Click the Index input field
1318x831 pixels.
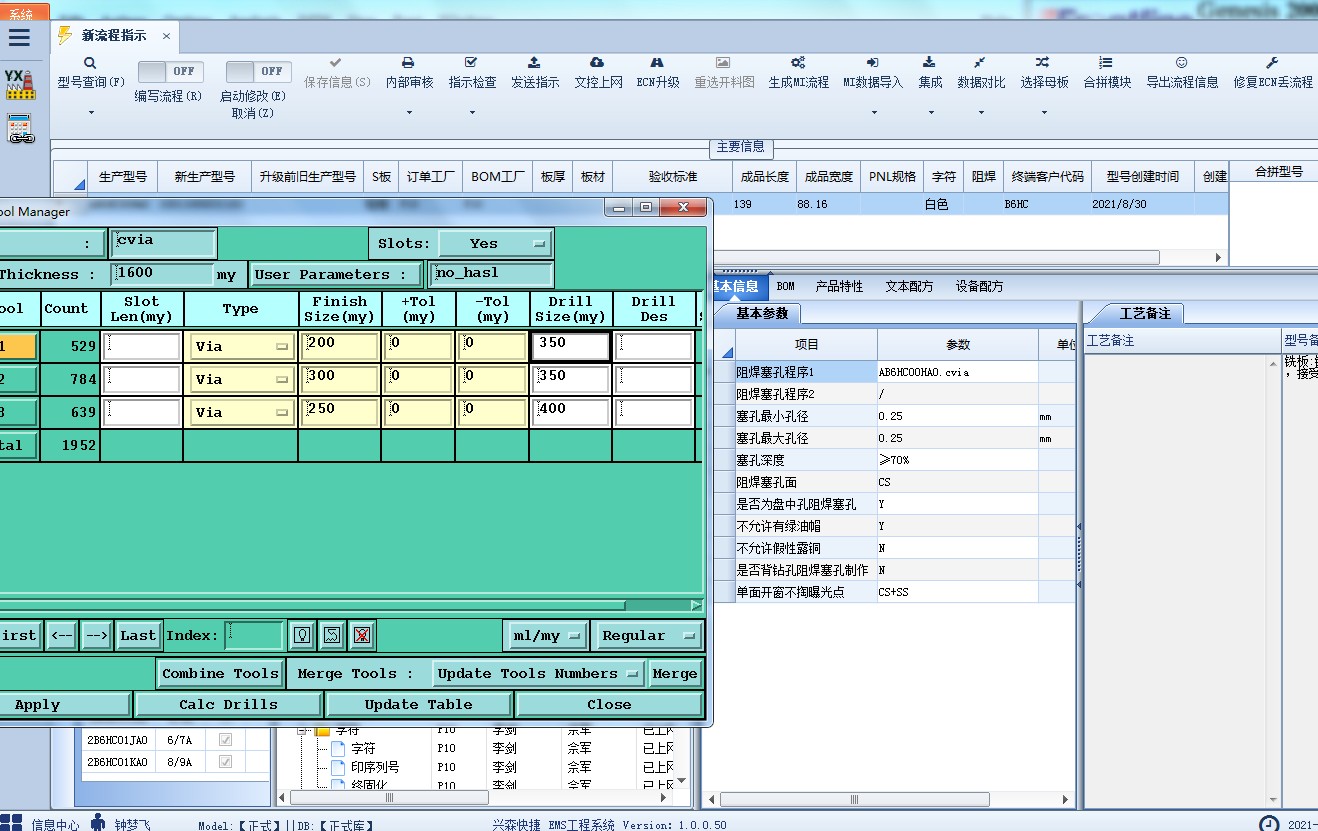pos(254,635)
